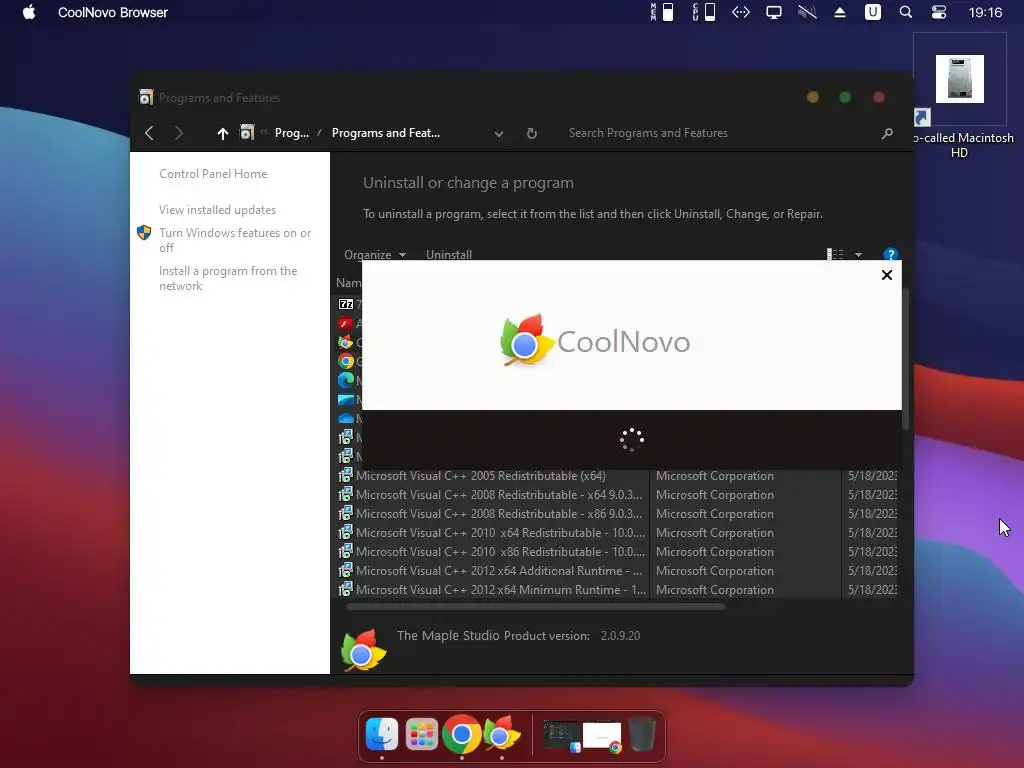This screenshot has width=1024, height=768.
Task: Click the Control Panel address bar icon
Action: [x=247, y=133]
